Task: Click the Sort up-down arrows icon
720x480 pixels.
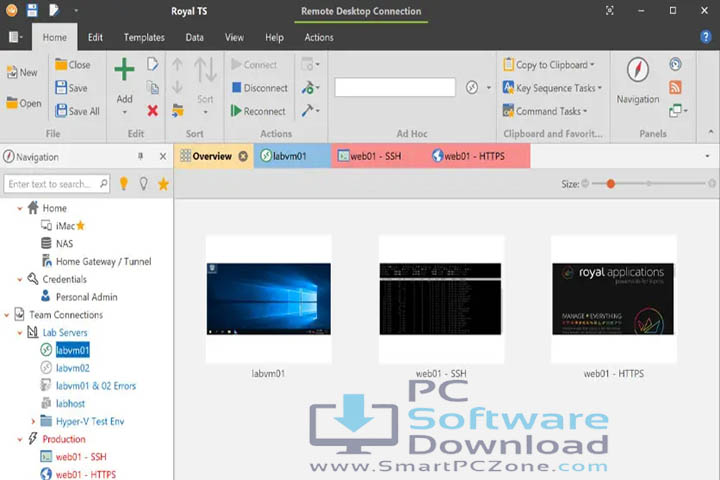Action: coord(205,70)
